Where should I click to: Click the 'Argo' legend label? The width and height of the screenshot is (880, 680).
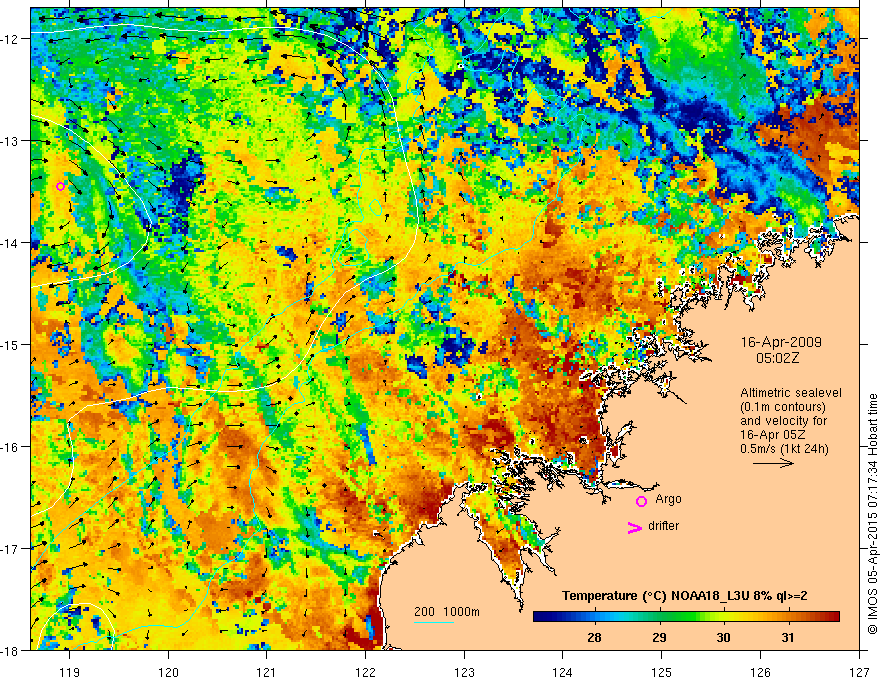click(668, 499)
